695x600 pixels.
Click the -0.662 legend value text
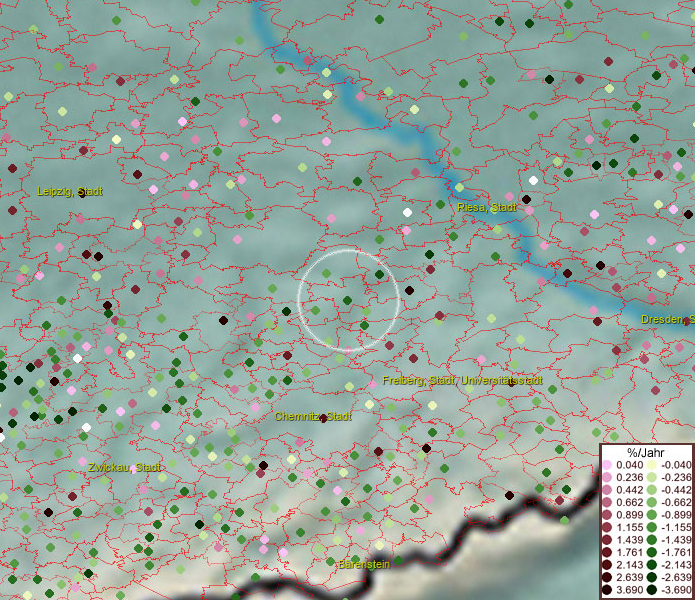point(676,503)
